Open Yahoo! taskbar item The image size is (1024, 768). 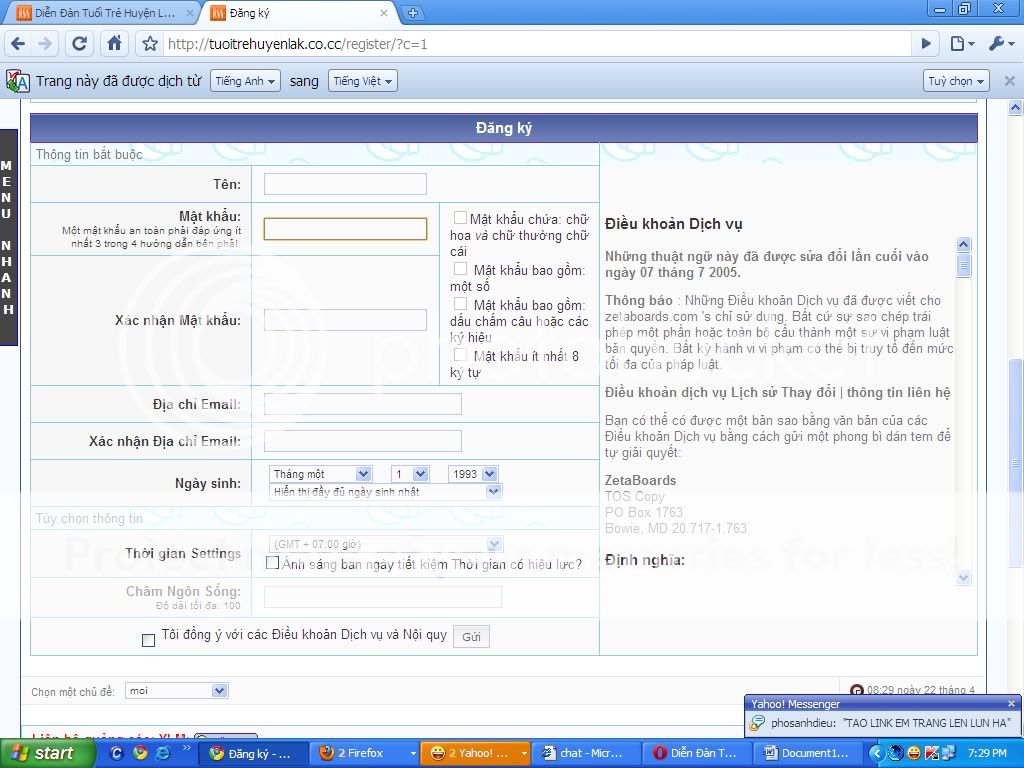point(473,753)
